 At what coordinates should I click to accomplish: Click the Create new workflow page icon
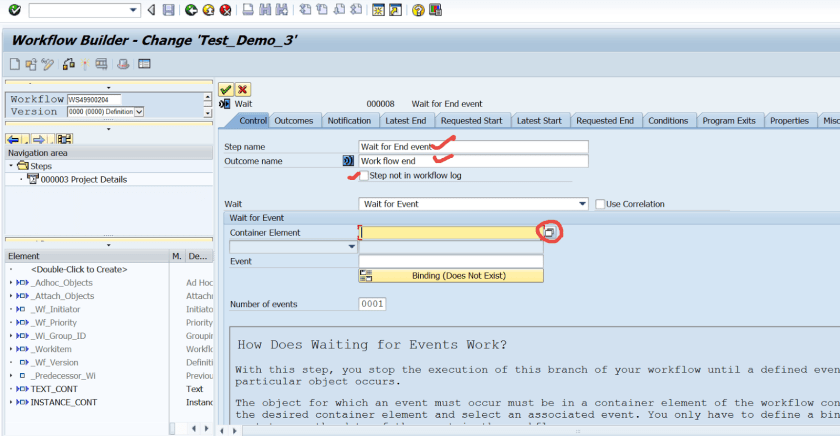15,64
